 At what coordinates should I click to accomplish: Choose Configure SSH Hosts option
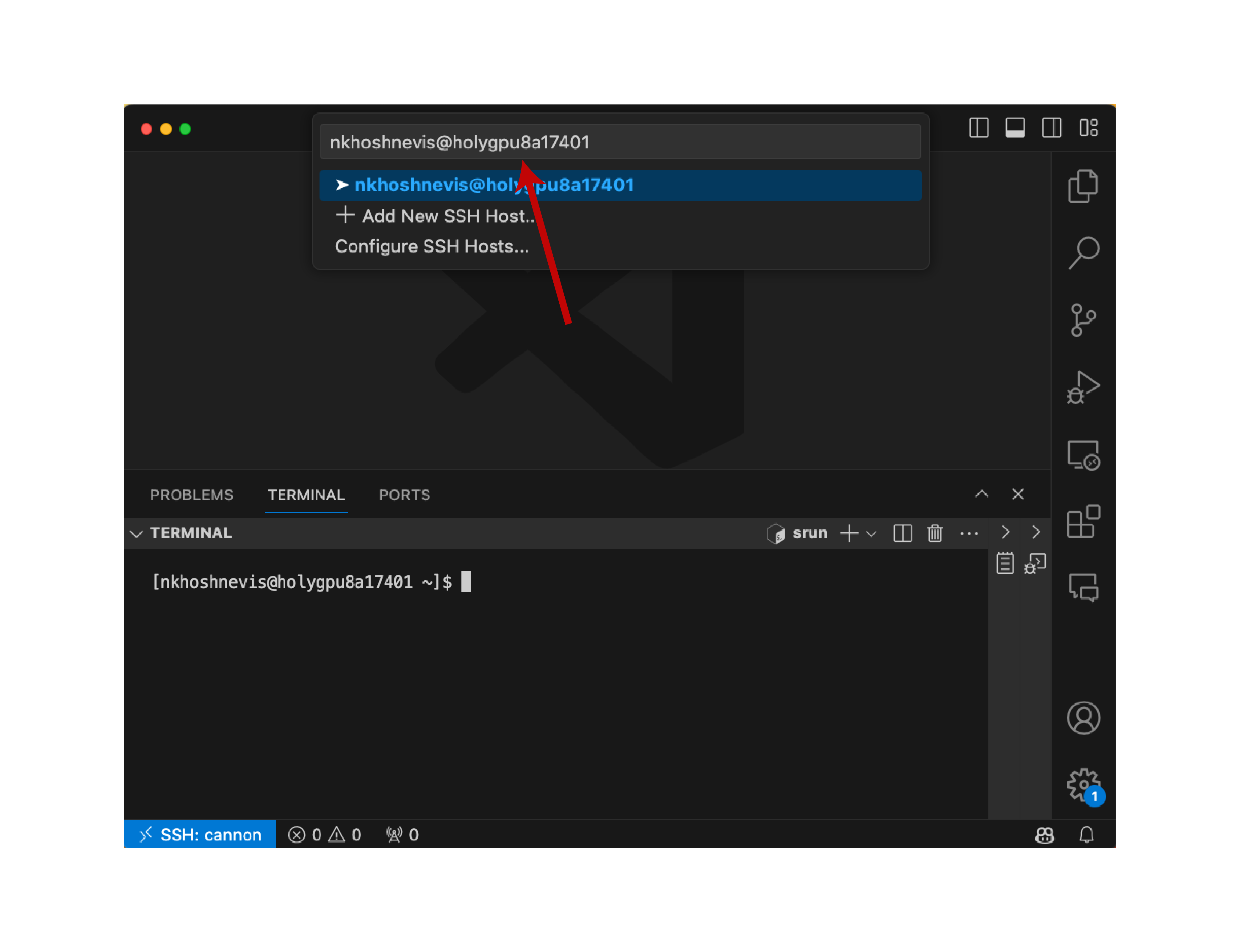tap(620, 247)
